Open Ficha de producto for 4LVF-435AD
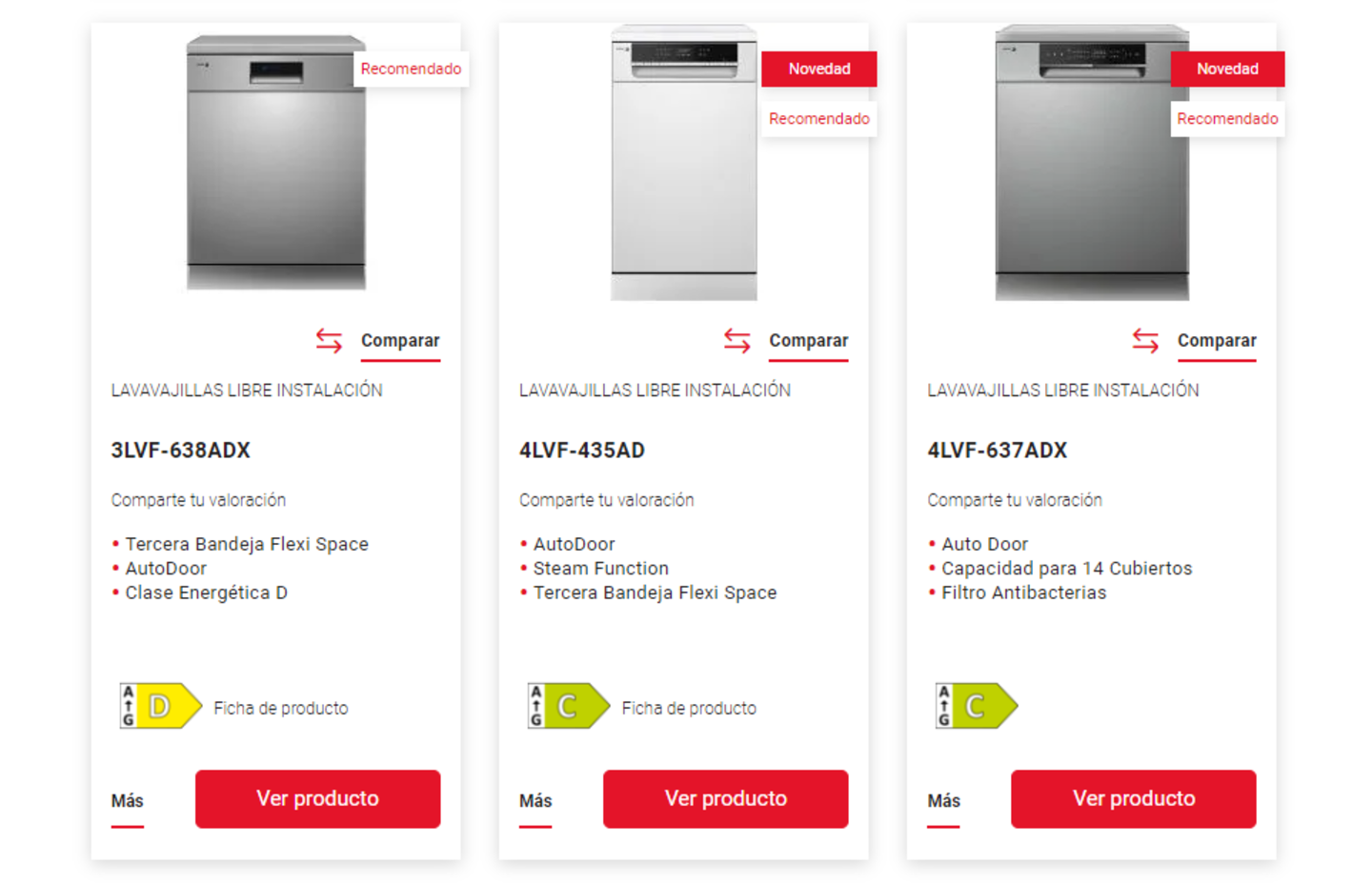The width and height of the screenshot is (1372, 884). [x=689, y=709]
